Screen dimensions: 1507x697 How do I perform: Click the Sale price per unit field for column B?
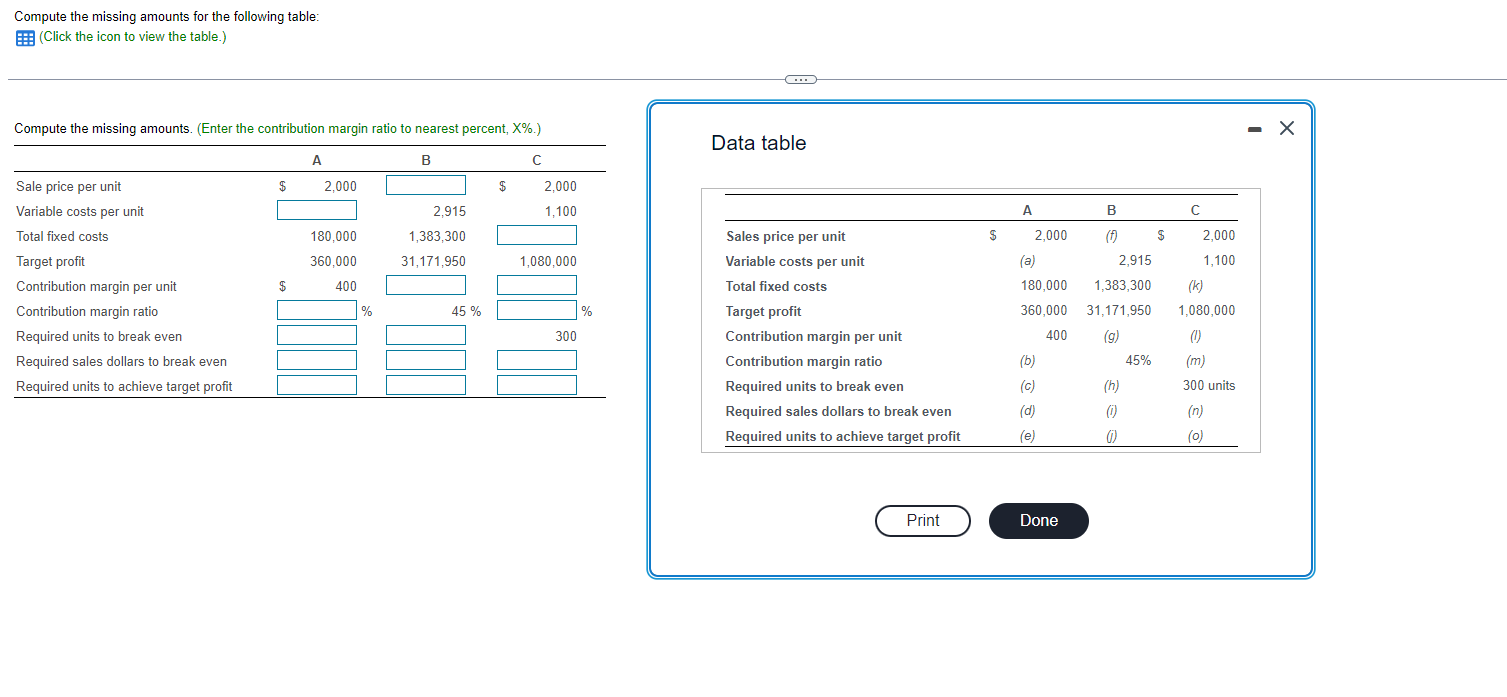tap(425, 184)
